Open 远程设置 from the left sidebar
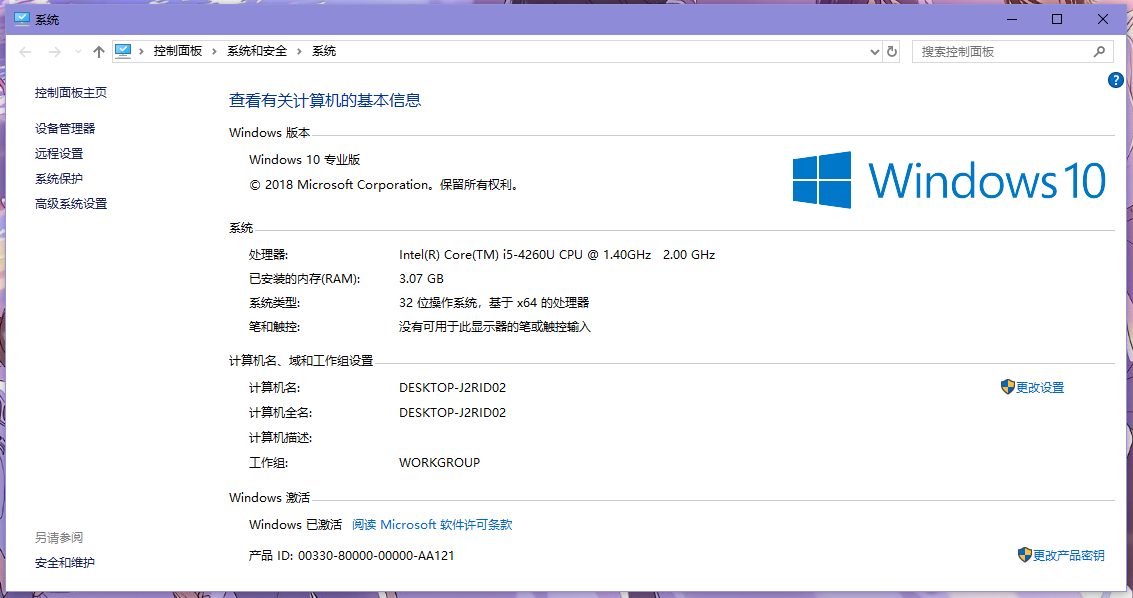 59,153
